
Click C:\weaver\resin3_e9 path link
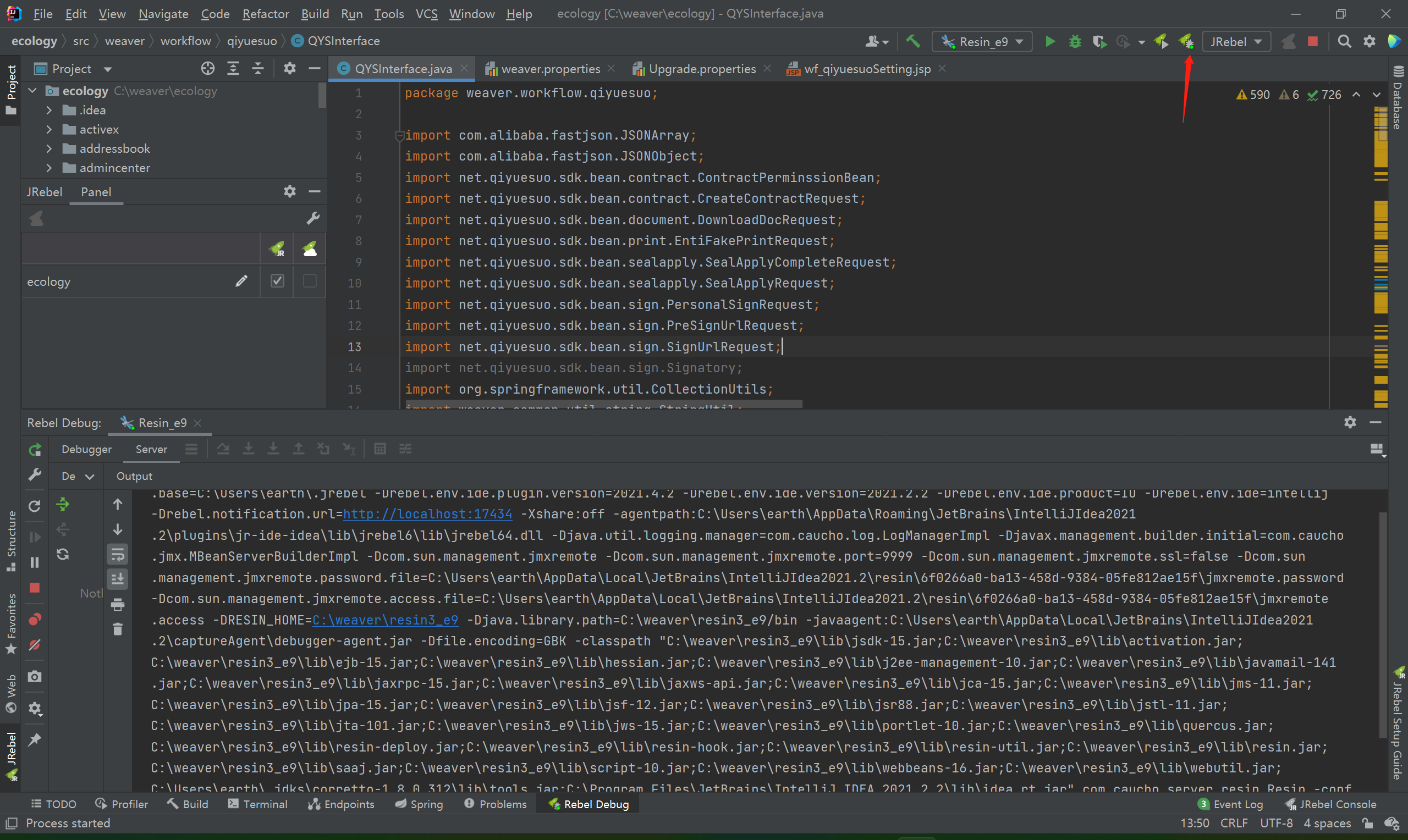pos(385,620)
